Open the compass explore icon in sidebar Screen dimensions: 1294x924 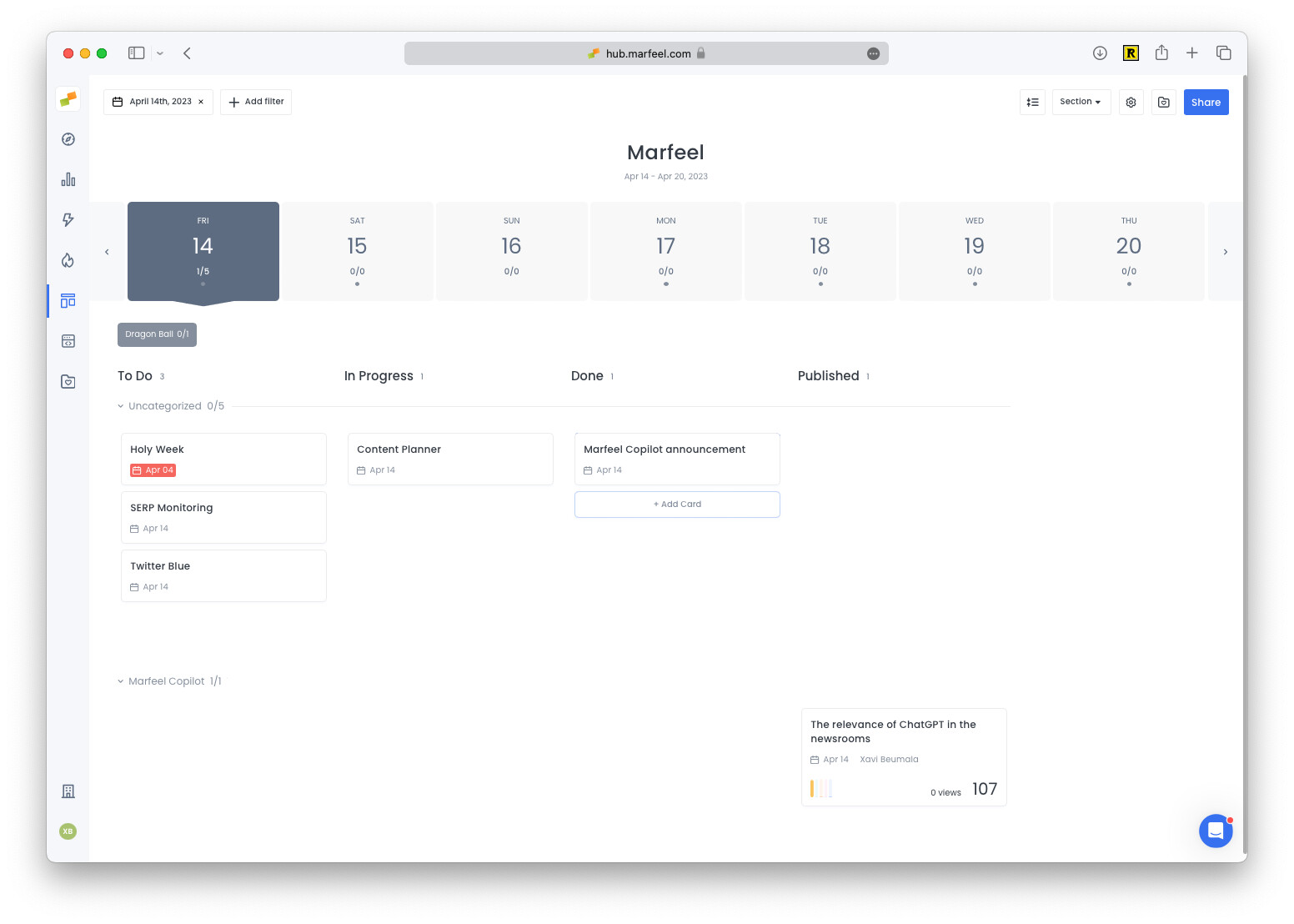68,139
